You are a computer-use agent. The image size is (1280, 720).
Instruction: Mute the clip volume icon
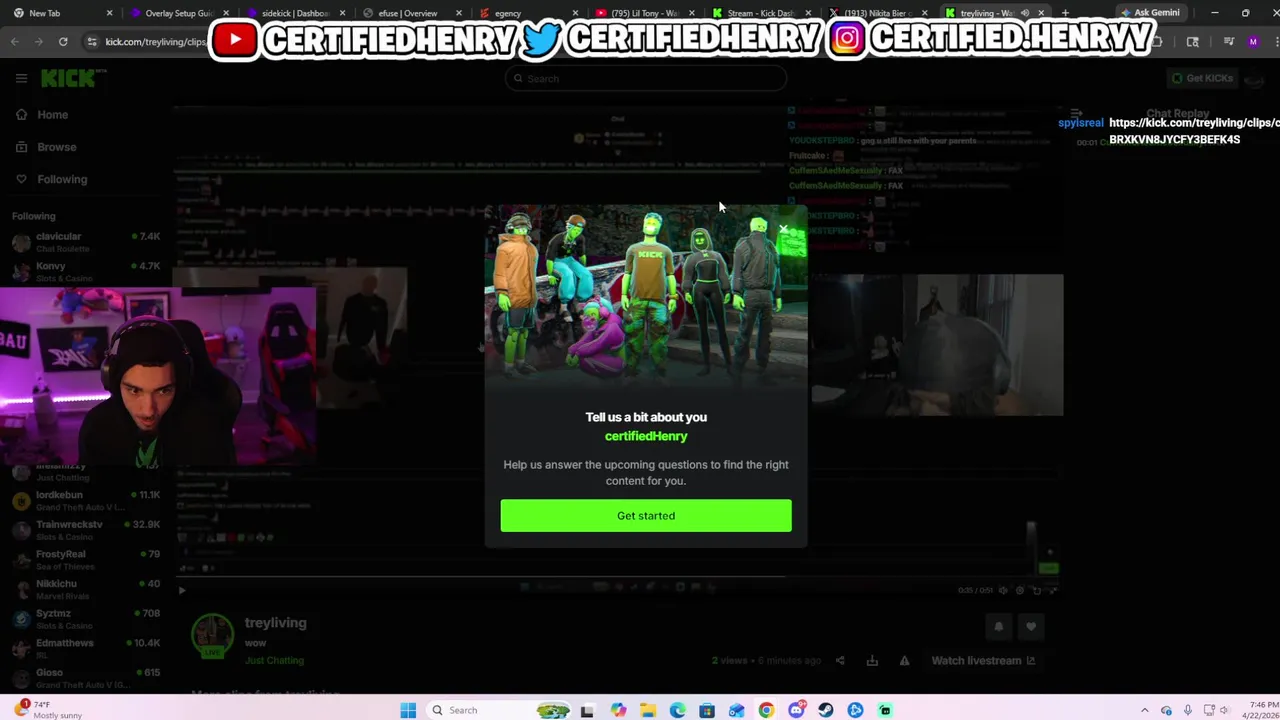[x=1004, y=590]
